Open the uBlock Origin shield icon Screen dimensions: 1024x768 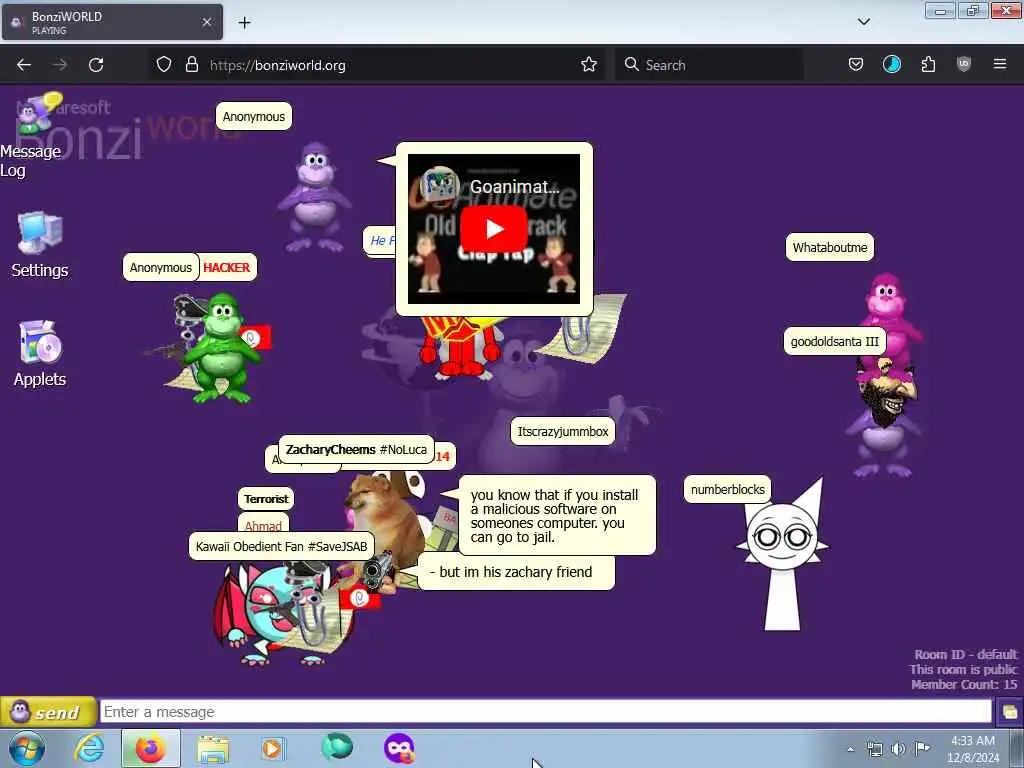tap(964, 65)
